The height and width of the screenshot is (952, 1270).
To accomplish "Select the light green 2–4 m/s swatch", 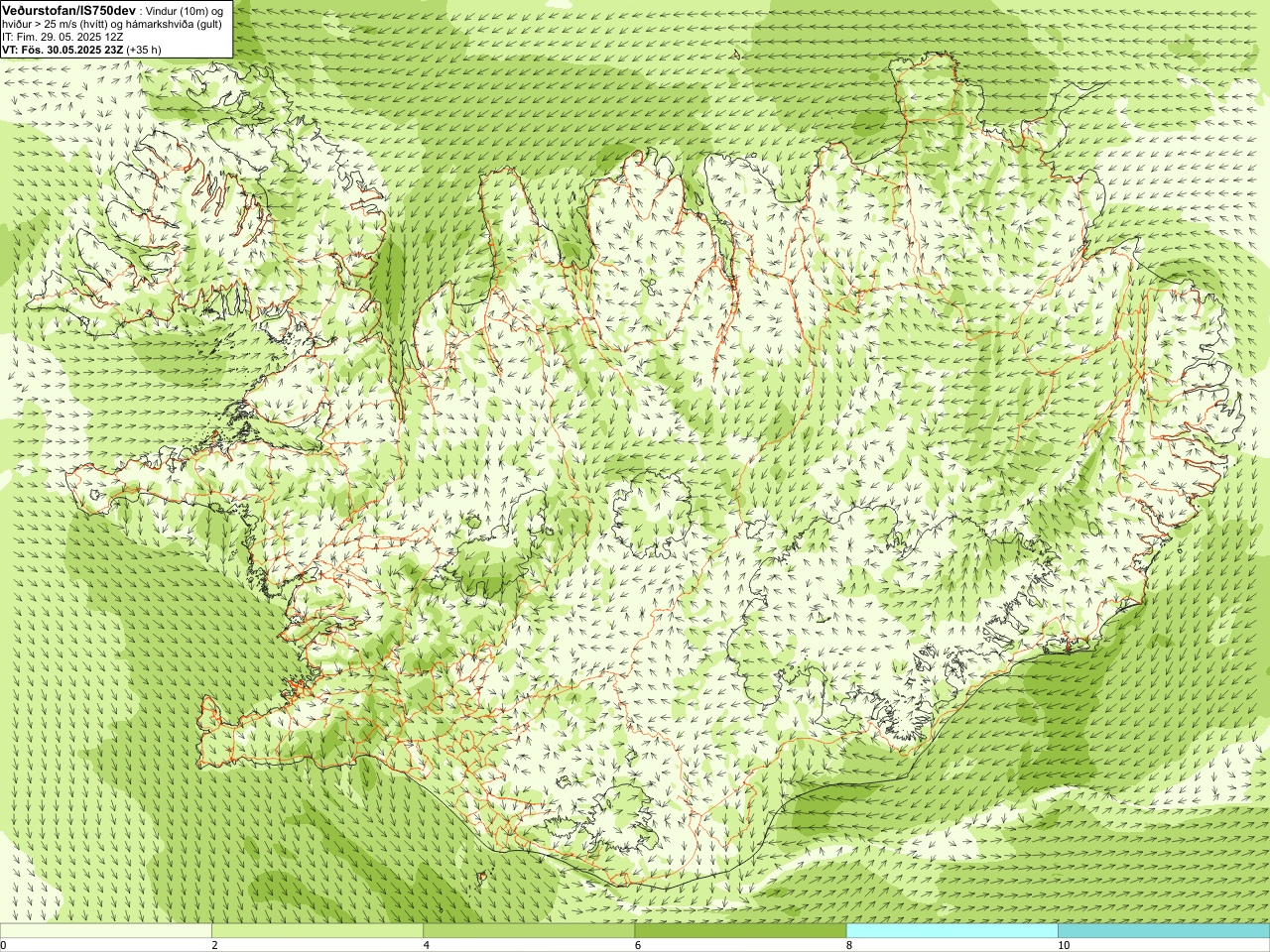I will pos(317,931).
